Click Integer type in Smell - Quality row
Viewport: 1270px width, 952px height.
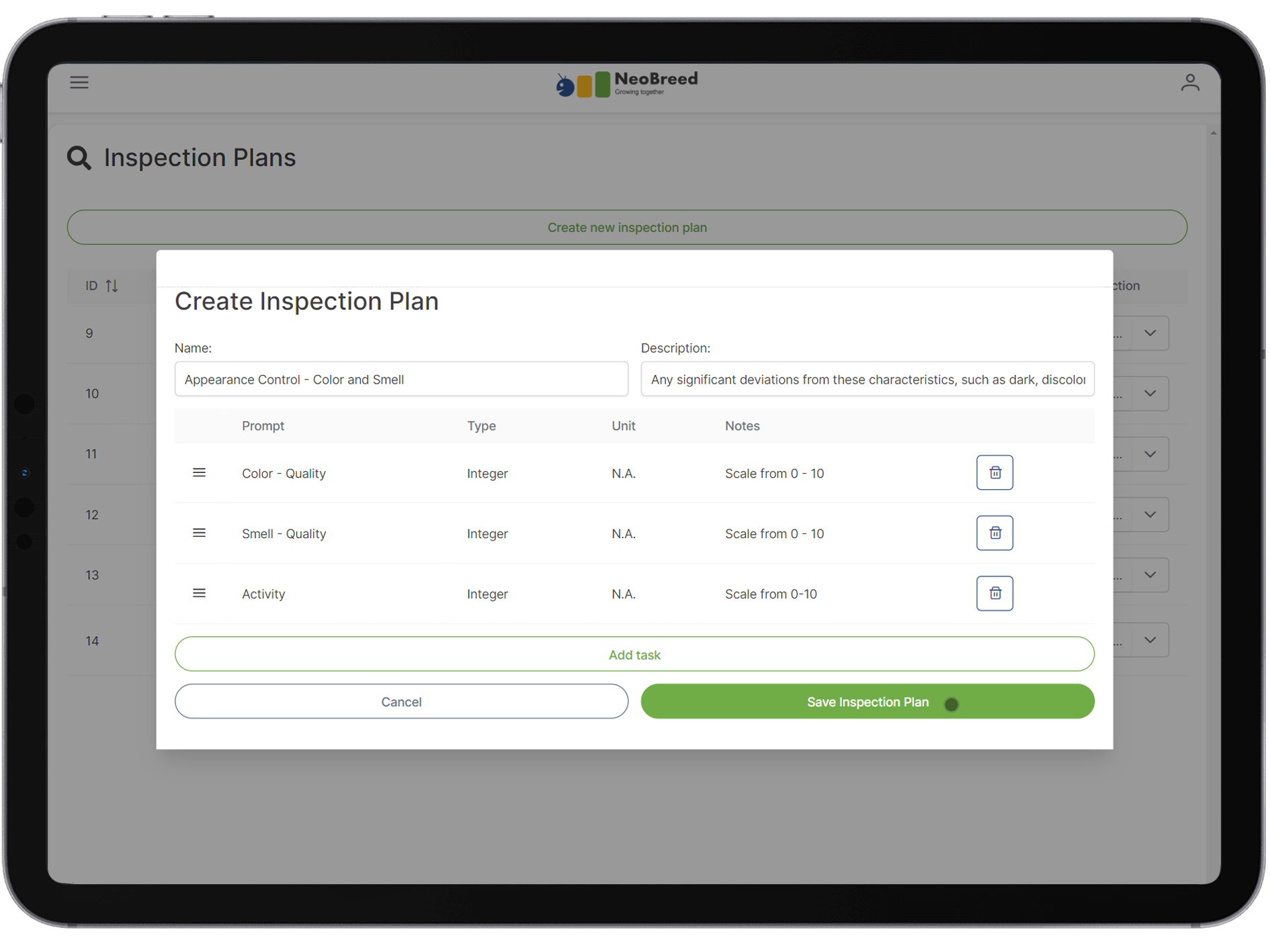[x=487, y=535]
